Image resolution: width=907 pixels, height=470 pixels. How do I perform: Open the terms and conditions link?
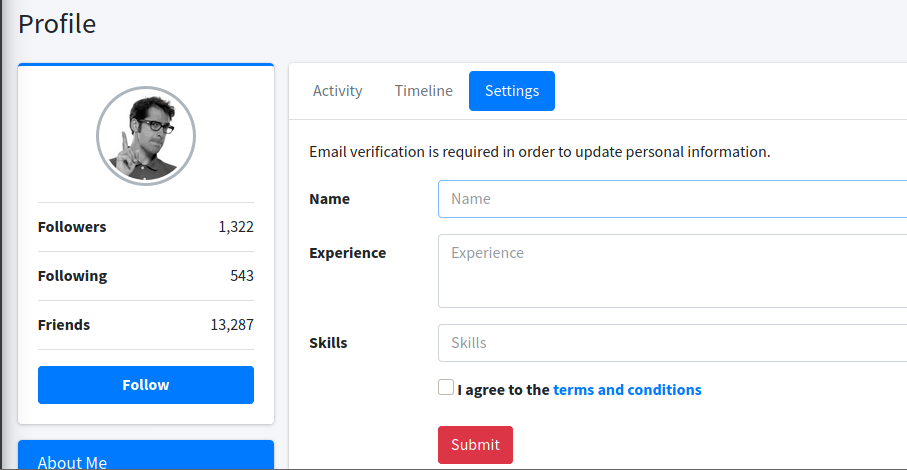pyautogui.click(x=627, y=390)
